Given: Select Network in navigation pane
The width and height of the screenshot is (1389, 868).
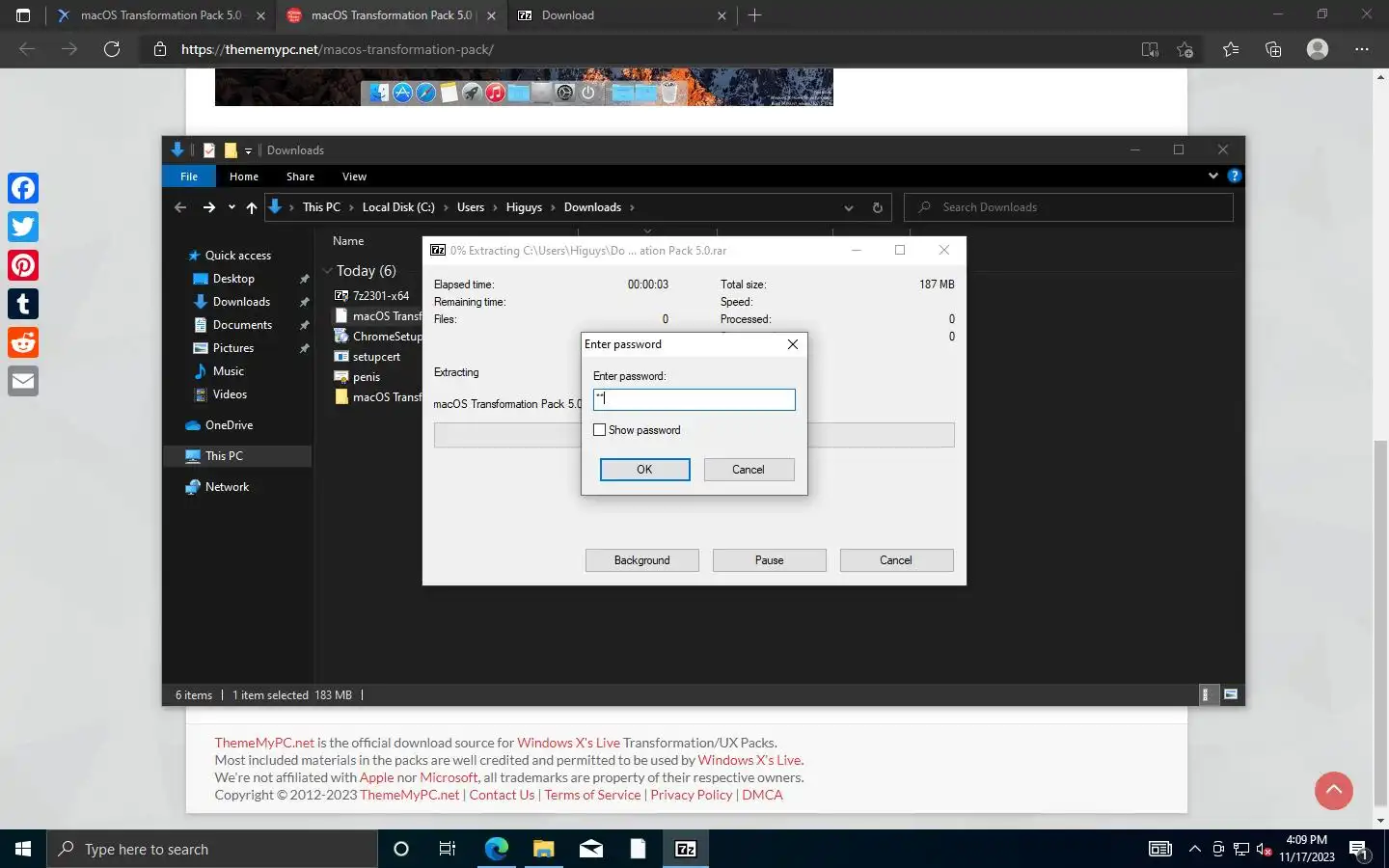Looking at the screenshot, I should point(227,487).
